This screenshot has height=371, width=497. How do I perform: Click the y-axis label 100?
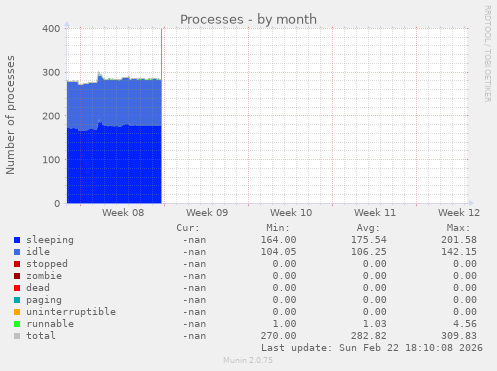(x=51, y=160)
